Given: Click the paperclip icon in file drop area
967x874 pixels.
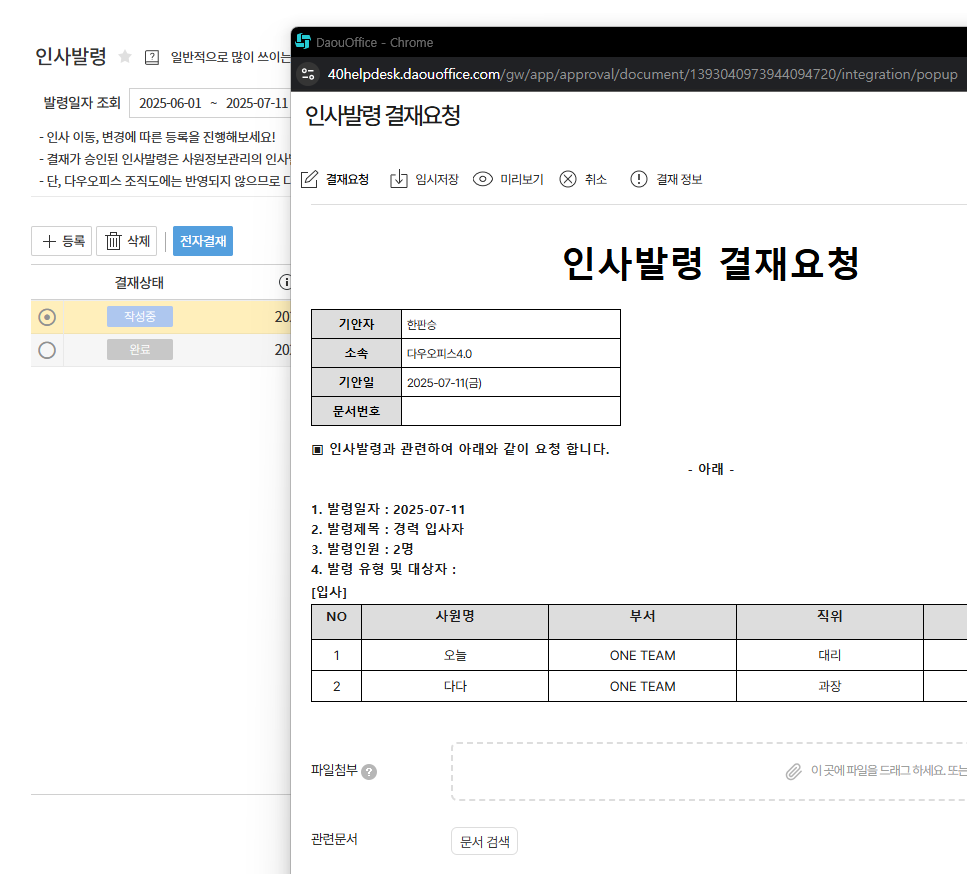Looking at the screenshot, I should pos(793,771).
